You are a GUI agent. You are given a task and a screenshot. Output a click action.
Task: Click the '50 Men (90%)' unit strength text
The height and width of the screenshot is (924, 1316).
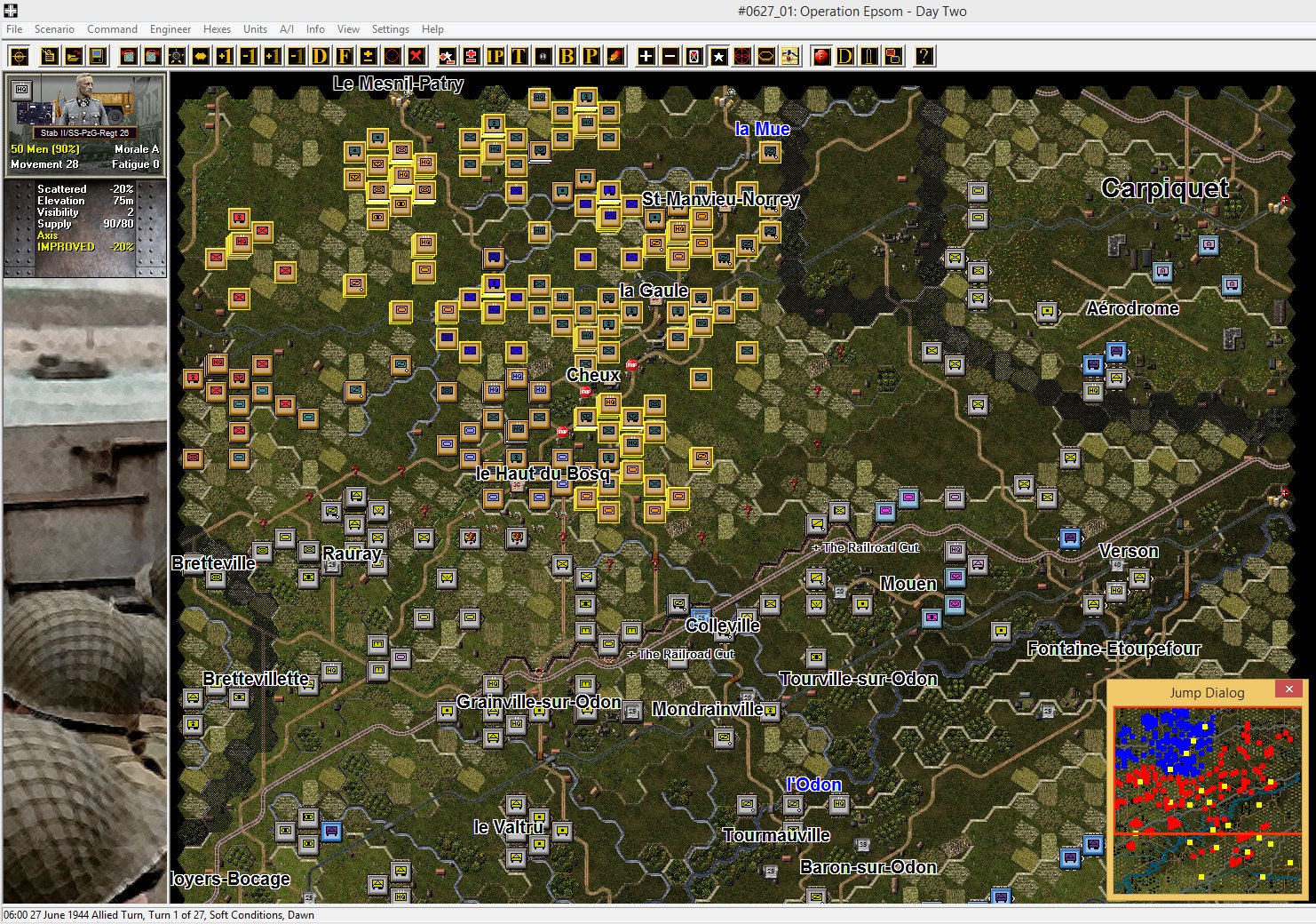pyautogui.click(x=44, y=149)
